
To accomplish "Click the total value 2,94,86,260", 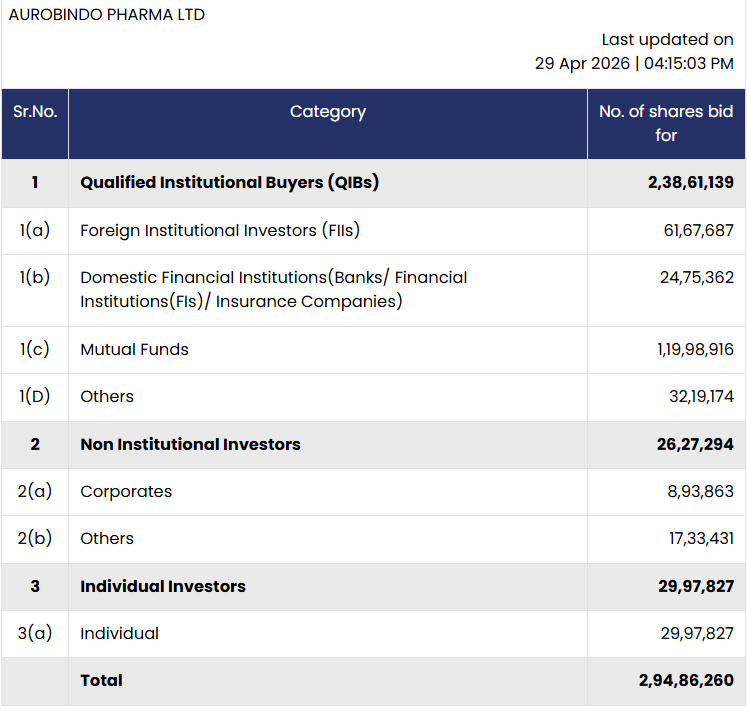I will [686, 680].
